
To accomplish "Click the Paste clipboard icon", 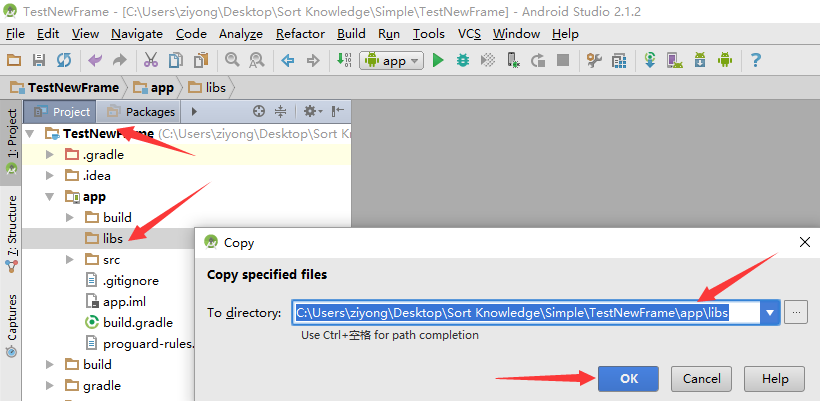I will [200, 61].
